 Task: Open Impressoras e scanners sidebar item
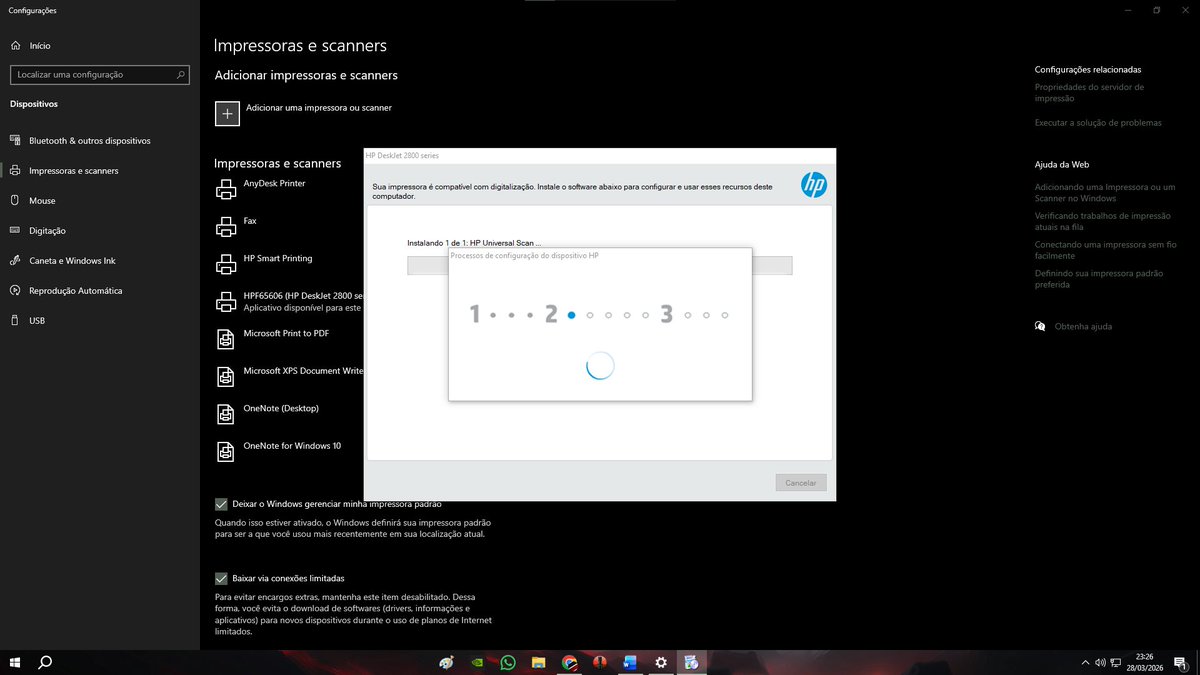point(100,171)
